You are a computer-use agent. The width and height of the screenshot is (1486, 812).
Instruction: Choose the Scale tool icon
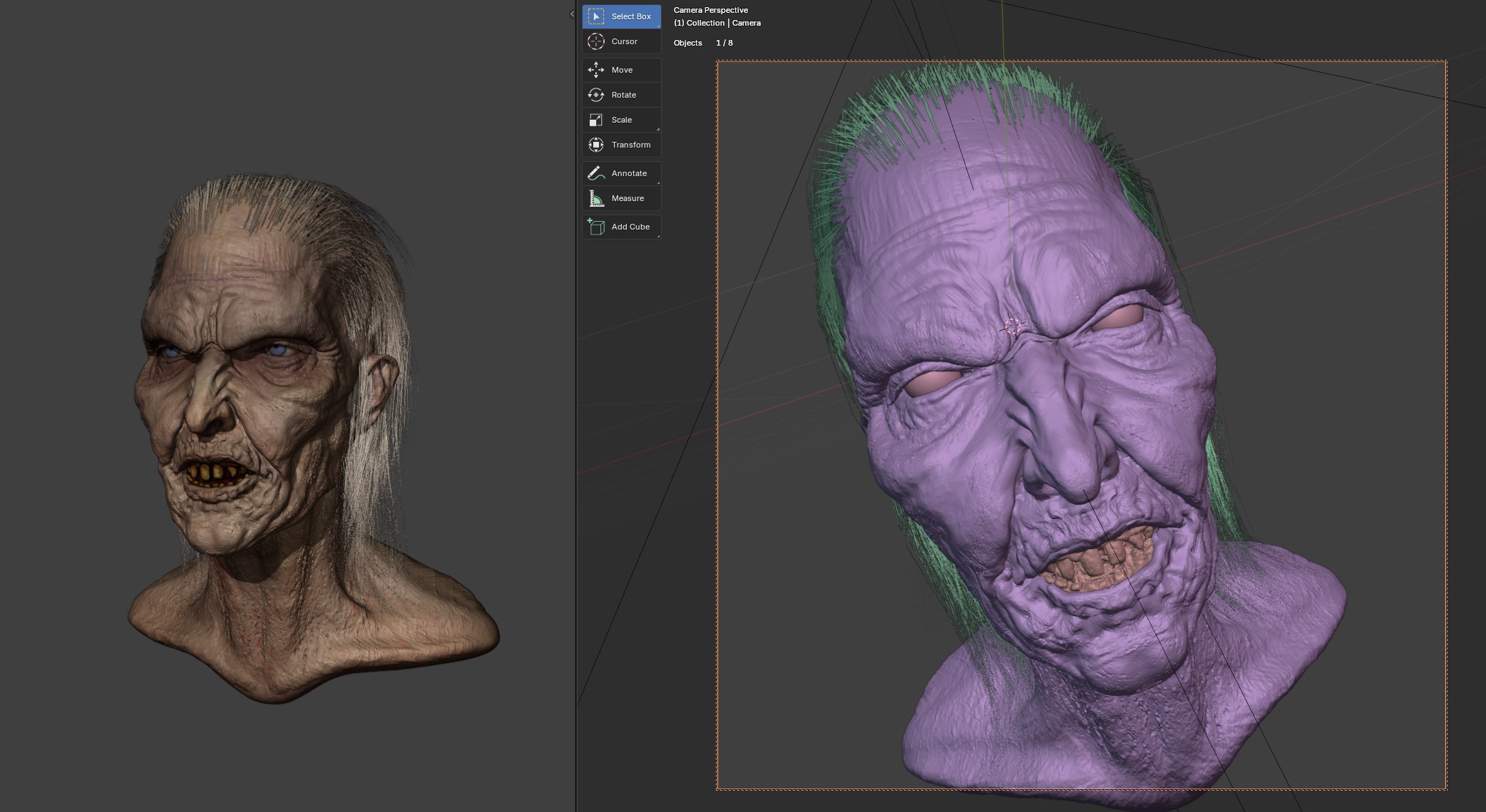coord(595,120)
